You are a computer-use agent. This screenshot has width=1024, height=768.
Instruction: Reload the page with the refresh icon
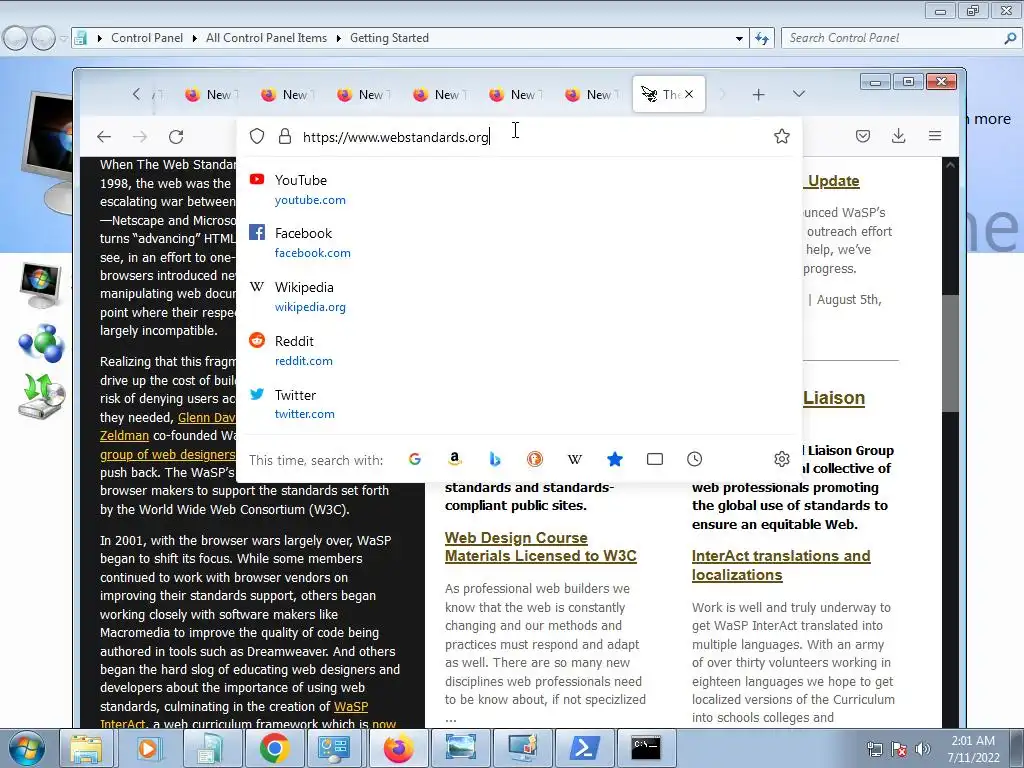pos(176,136)
